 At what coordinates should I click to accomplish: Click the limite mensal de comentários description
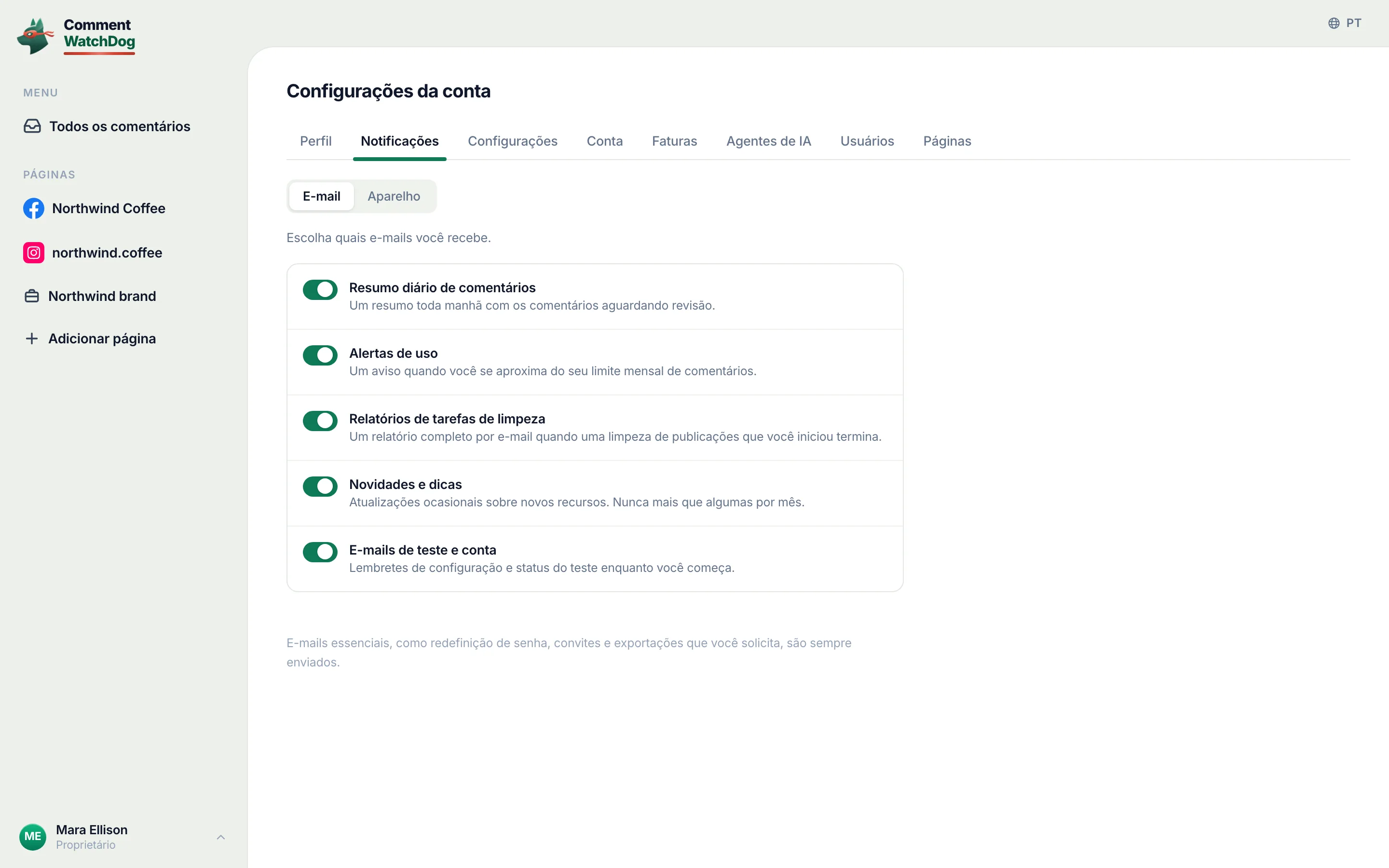click(553, 371)
